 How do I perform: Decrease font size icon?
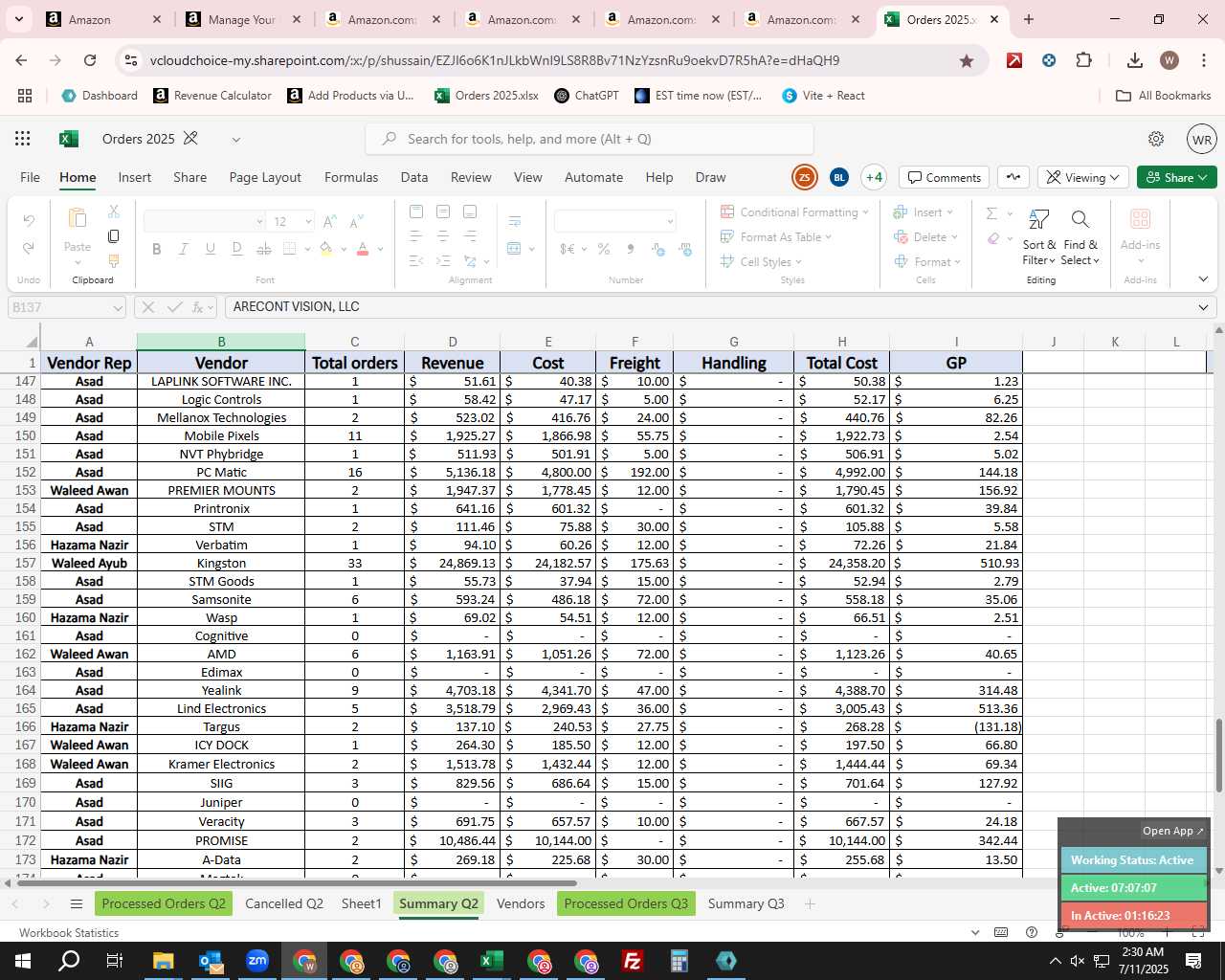point(356,221)
